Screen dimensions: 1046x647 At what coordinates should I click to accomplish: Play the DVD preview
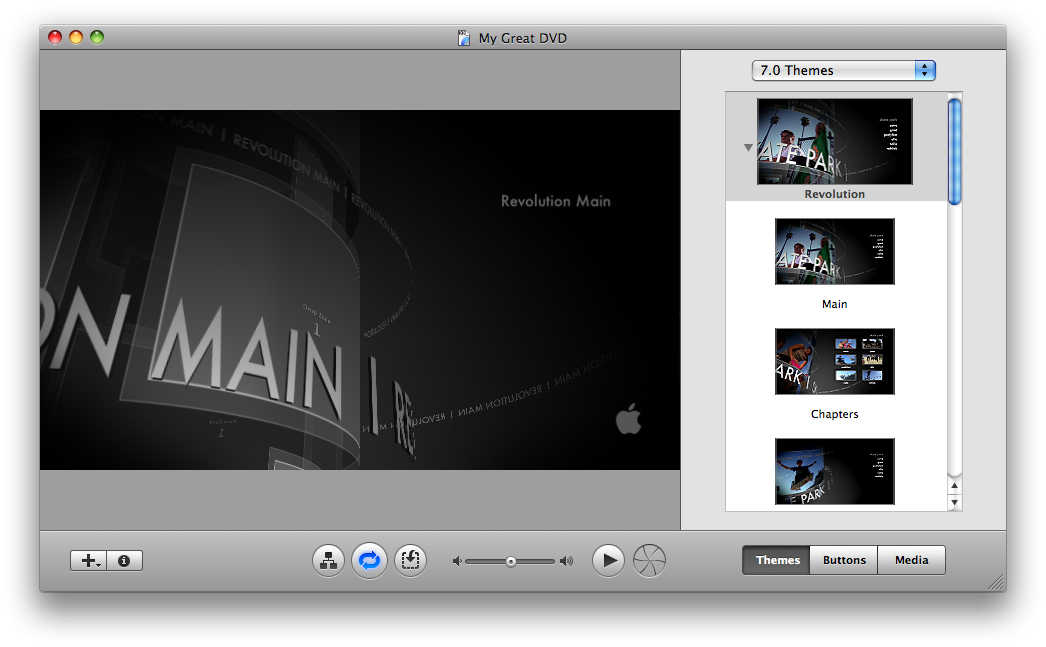click(x=608, y=561)
